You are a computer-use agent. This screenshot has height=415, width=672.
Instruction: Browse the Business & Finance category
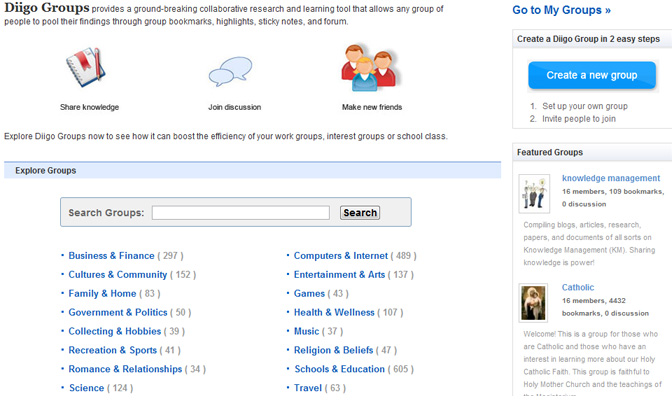click(x=111, y=256)
